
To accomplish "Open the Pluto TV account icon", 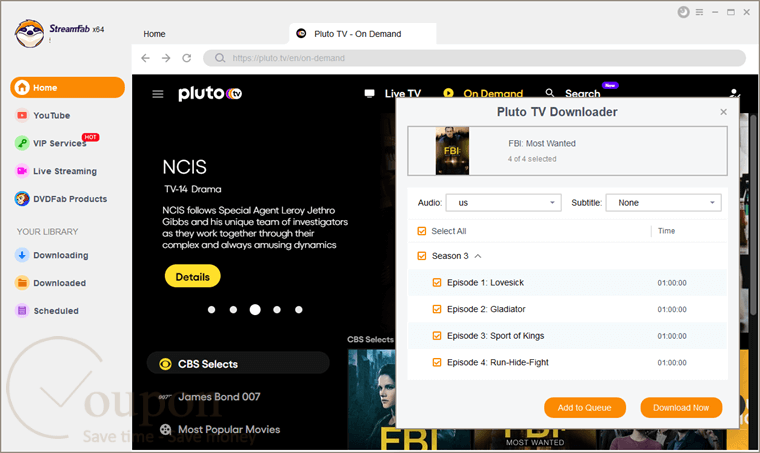I will point(735,93).
